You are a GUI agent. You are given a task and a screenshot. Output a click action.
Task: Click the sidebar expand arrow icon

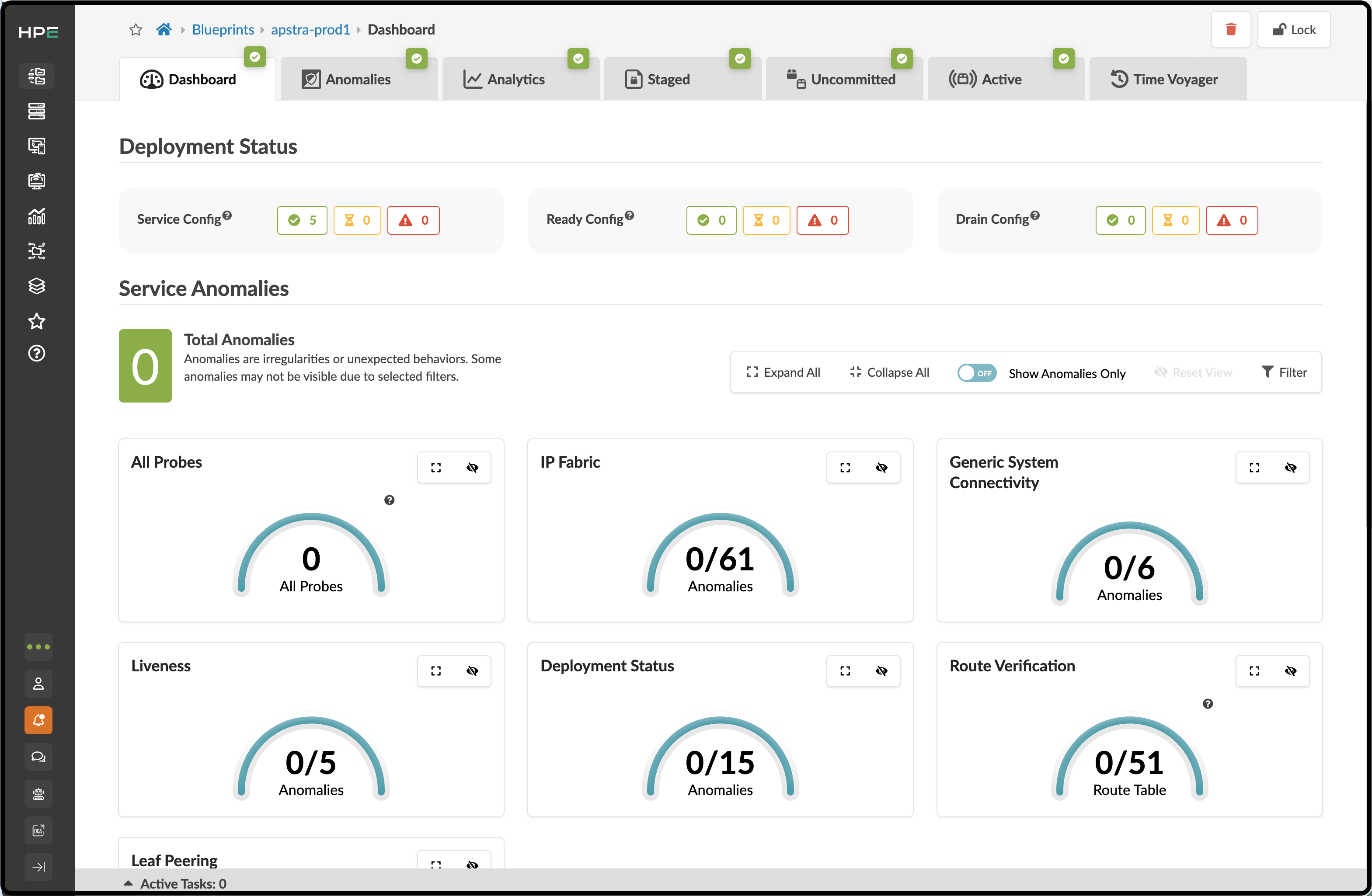pos(38,867)
